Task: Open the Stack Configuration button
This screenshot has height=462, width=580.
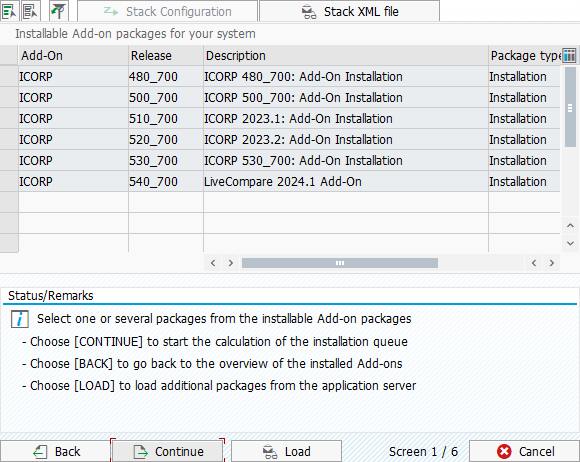Action: [167, 11]
